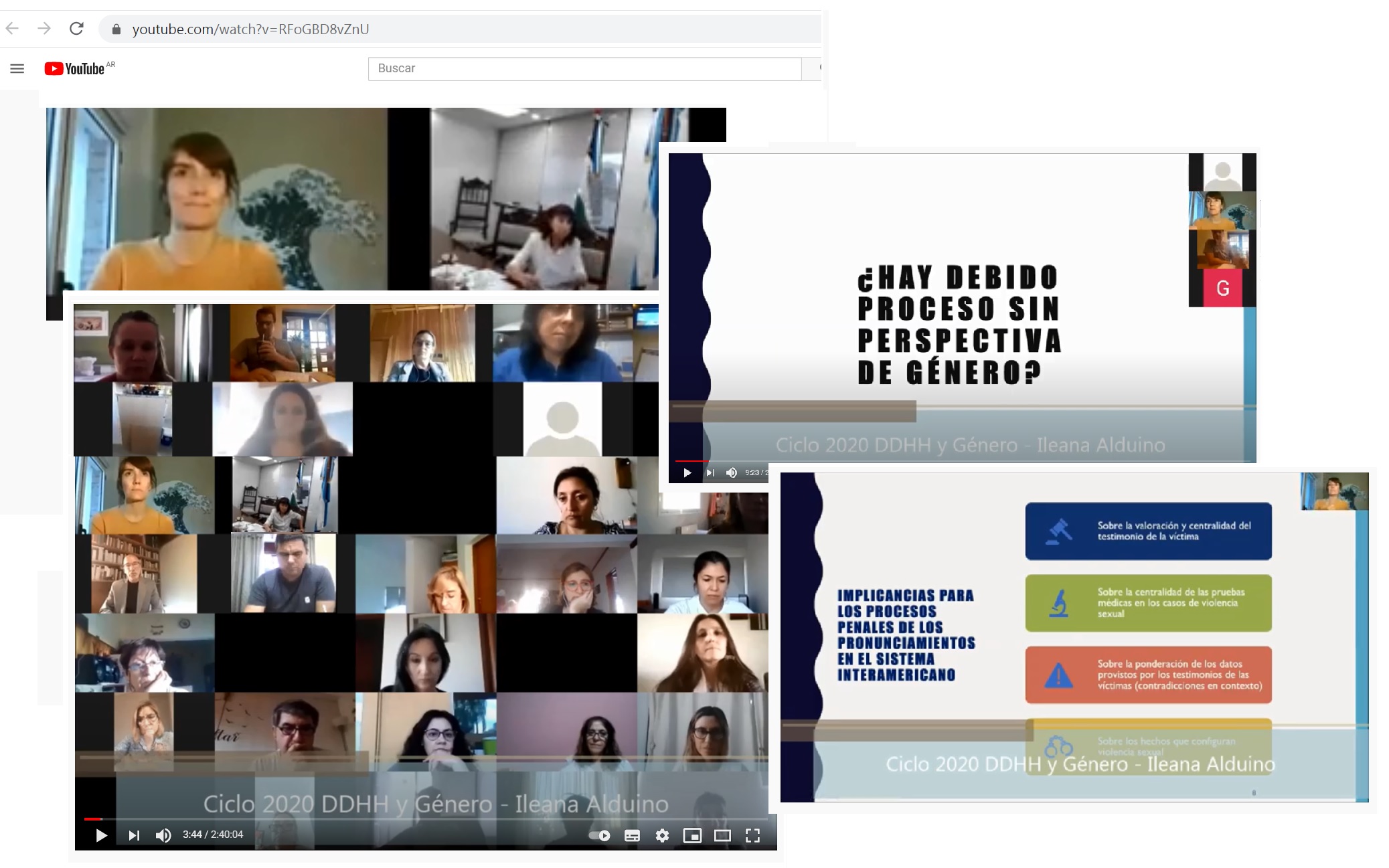Click the blue box 'Sobre la valoración y centralidad del testimonio'
Screen dimensions: 1389x868
pyautogui.click(x=1148, y=531)
